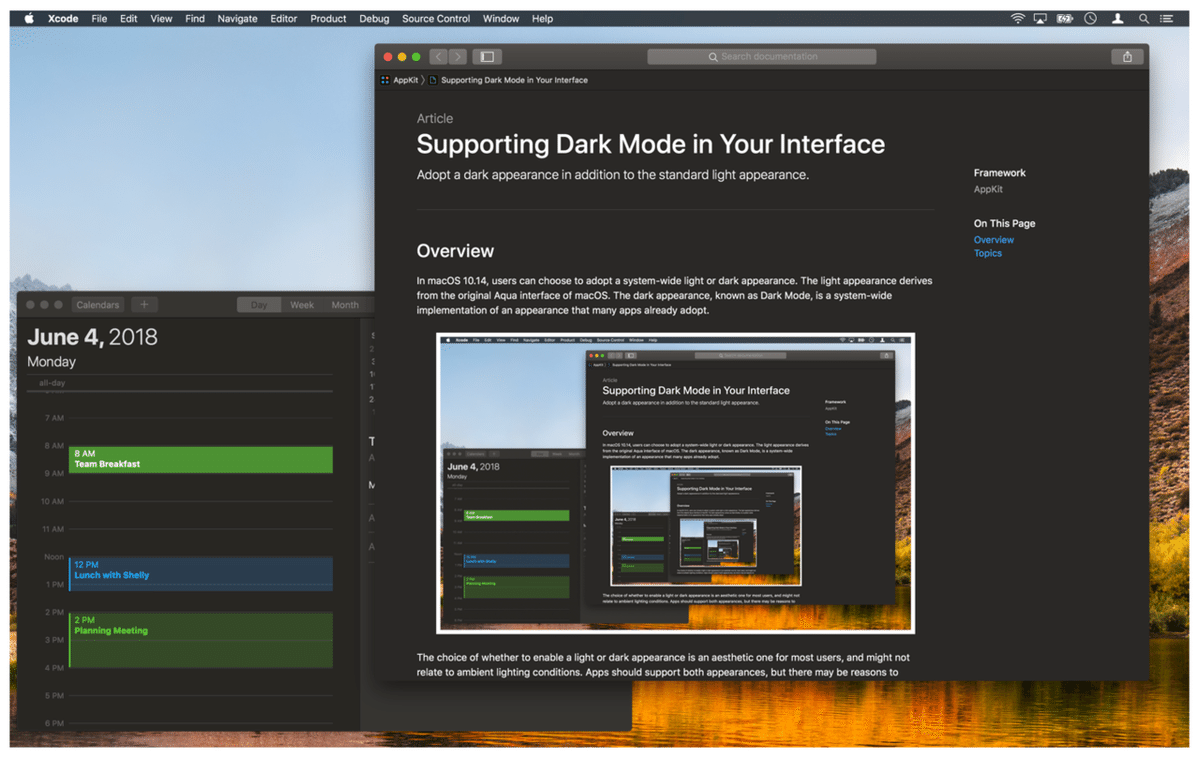Click the Search documentation field
Image resolution: width=1200 pixels, height=758 pixels.
coord(762,57)
